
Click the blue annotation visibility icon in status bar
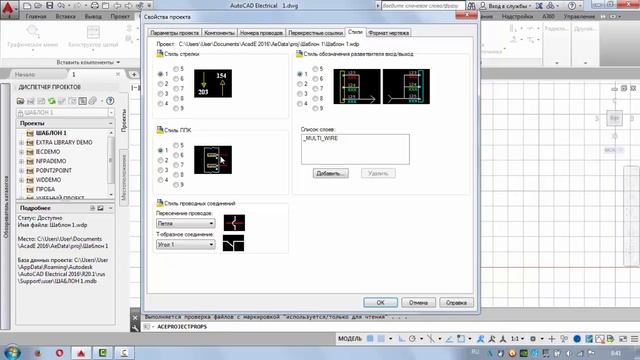click(481, 339)
